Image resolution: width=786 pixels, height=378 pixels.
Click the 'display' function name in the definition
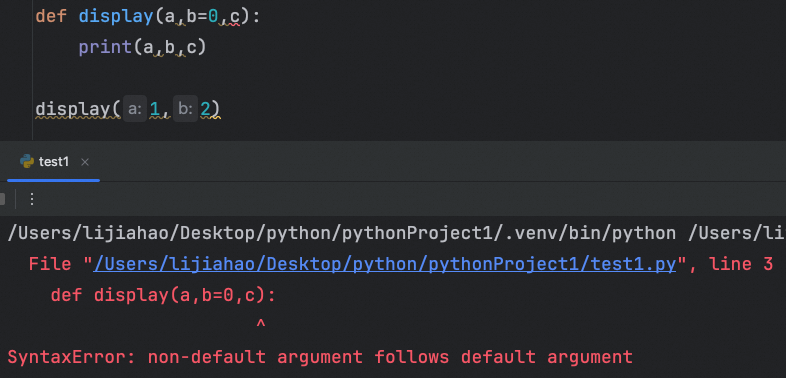[116, 17]
